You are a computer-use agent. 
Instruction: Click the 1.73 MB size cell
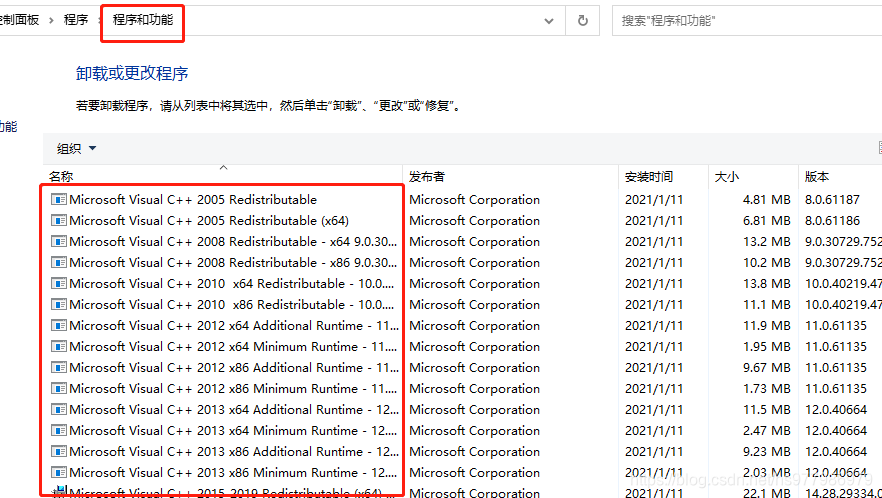coord(767,388)
